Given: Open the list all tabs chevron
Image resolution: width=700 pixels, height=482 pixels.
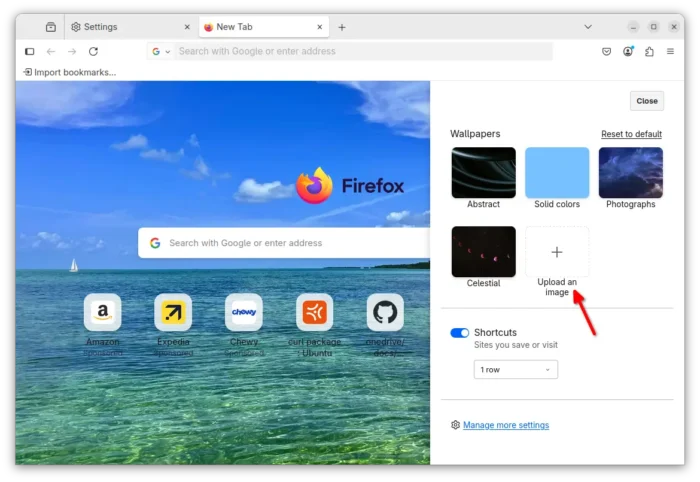Looking at the screenshot, I should 588,27.
